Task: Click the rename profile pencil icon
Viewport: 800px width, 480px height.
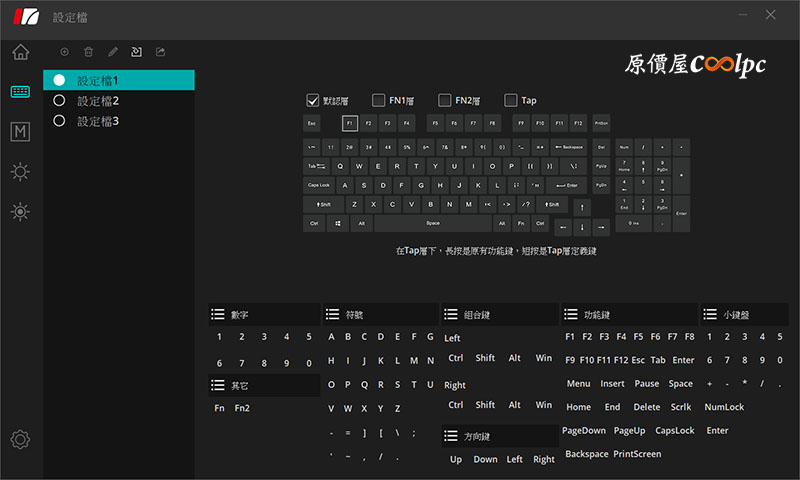Action: tap(113, 52)
